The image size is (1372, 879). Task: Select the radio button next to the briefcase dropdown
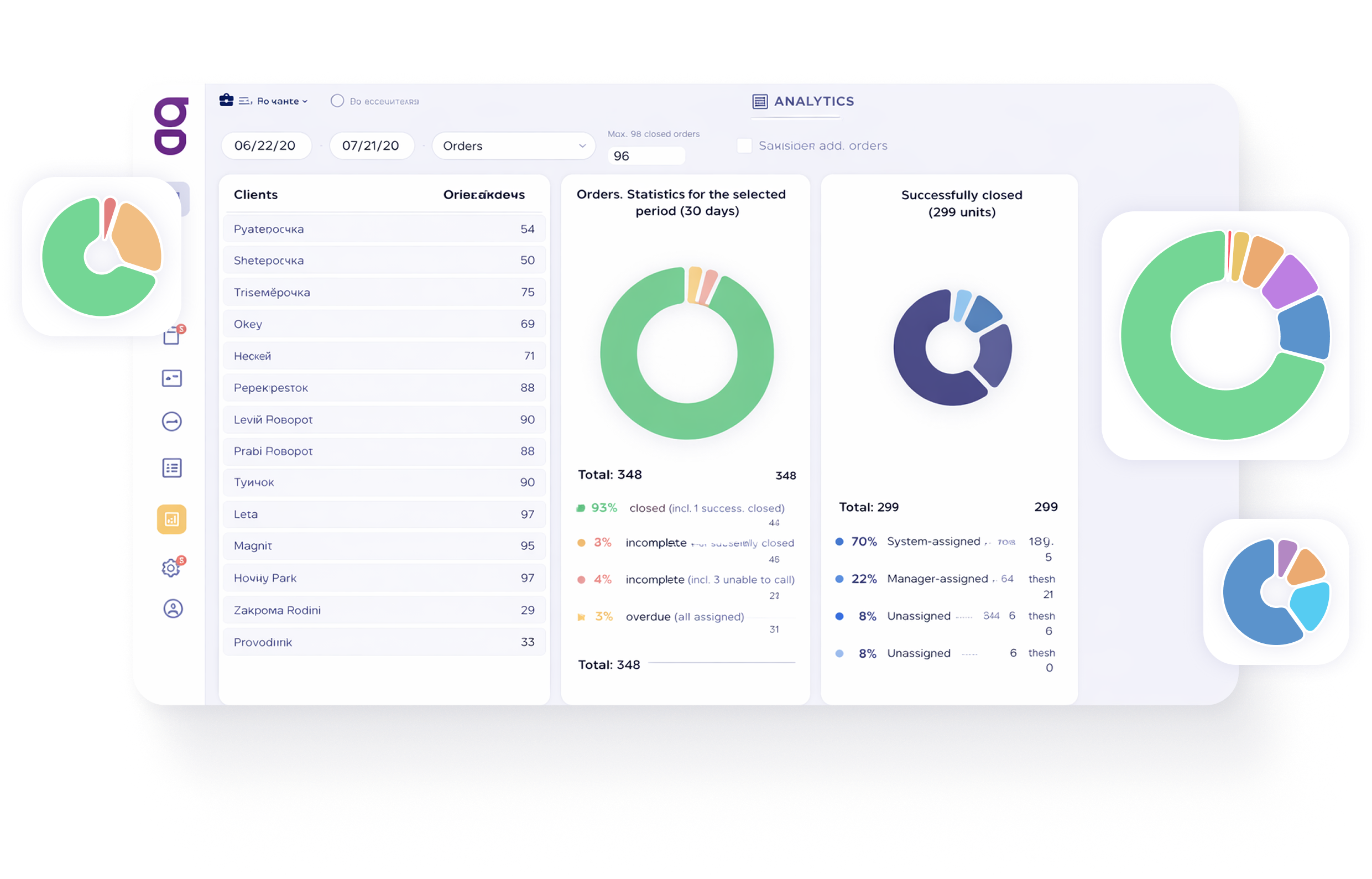tap(337, 101)
